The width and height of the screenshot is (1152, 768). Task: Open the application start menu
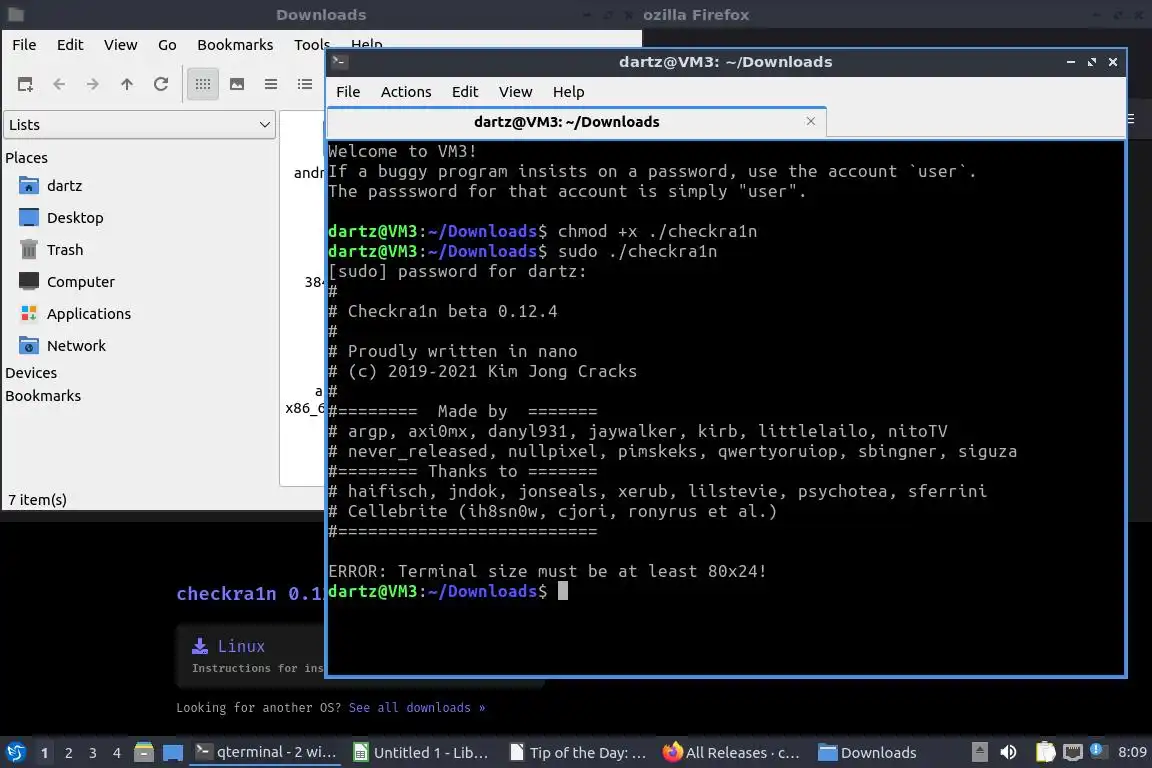coord(16,753)
